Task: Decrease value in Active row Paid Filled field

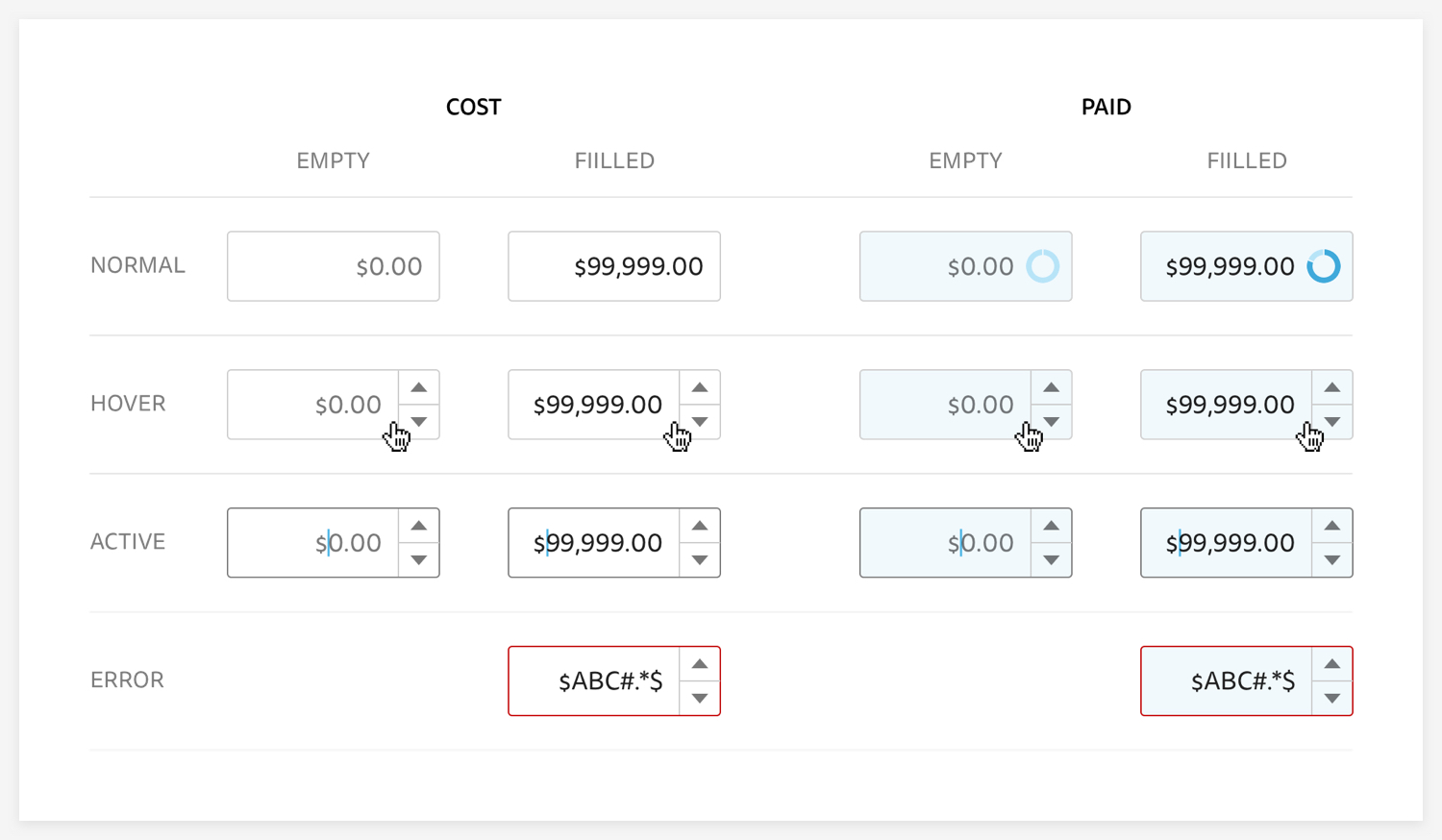Action: point(1332,560)
